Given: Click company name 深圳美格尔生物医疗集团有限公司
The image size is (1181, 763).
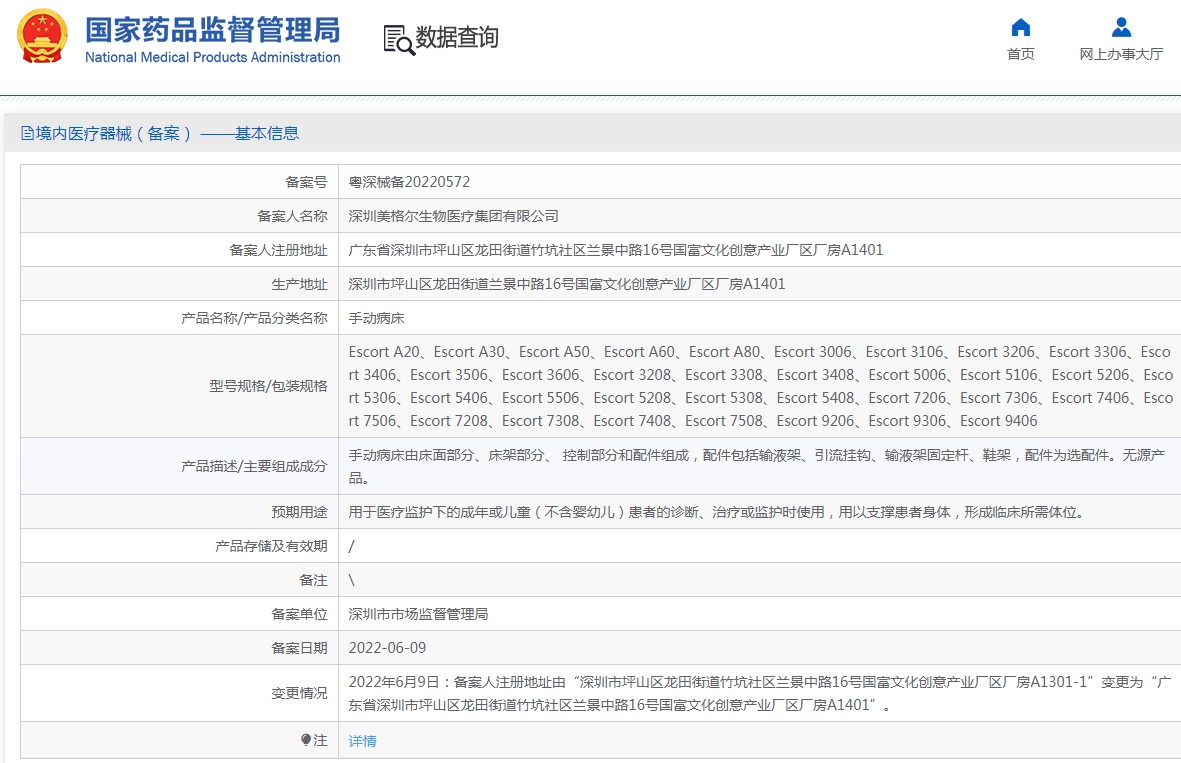Looking at the screenshot, I should [453, 216].
